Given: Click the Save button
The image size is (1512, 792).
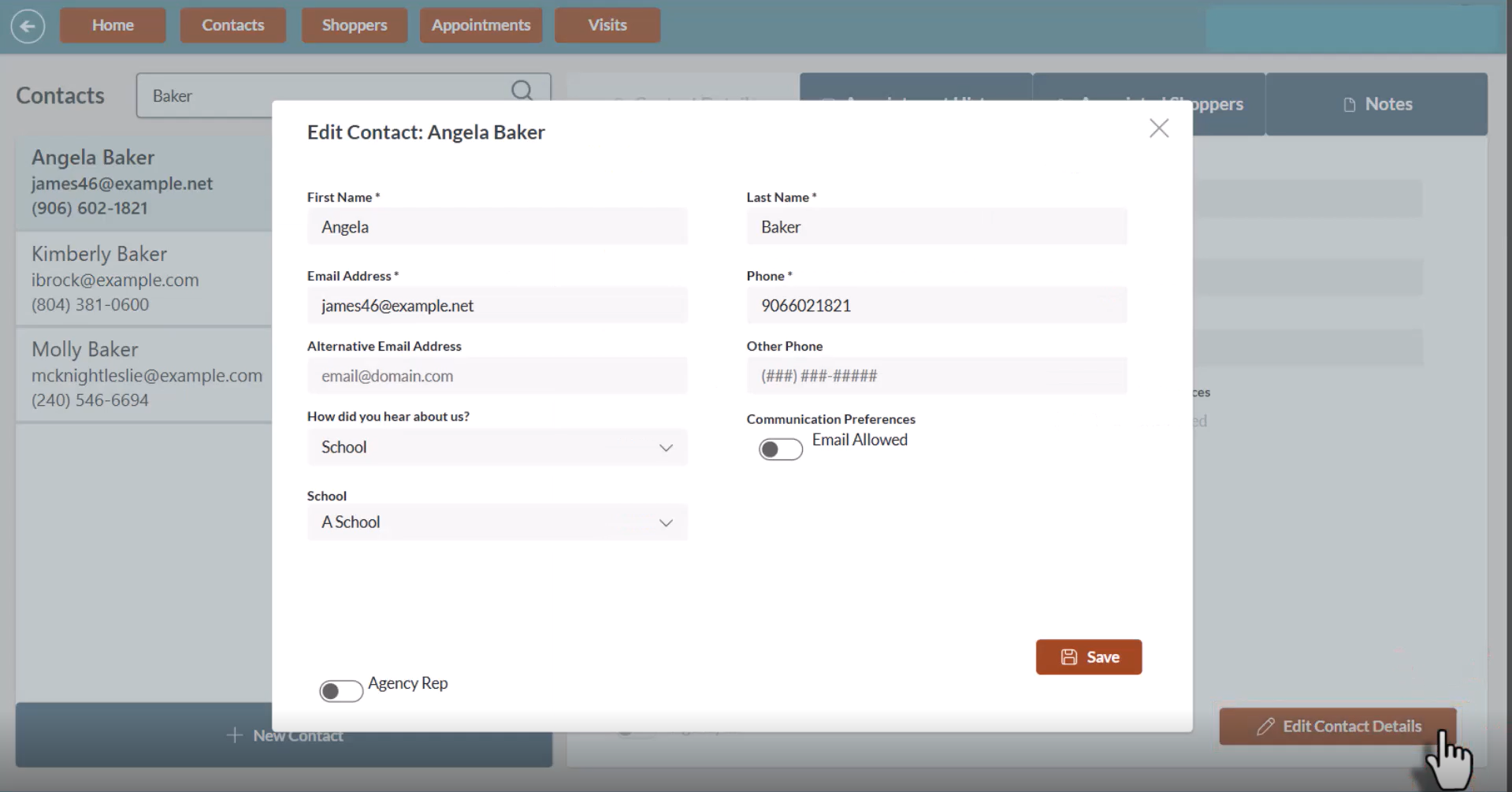Looking at the screenshot, I should [x=1088, y=656].
